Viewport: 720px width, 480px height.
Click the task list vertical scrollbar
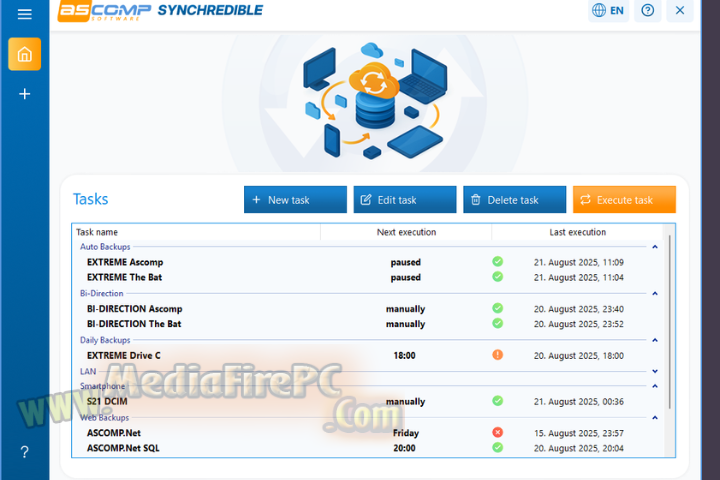(x=669, y=322)
